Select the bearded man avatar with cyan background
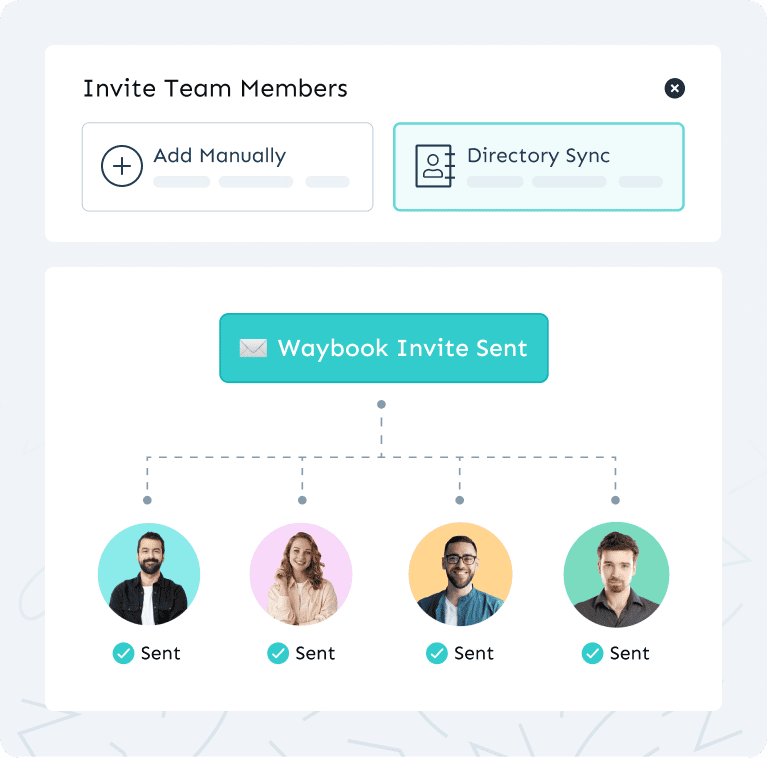The image size is (767, 758). [x=149, y=574]
